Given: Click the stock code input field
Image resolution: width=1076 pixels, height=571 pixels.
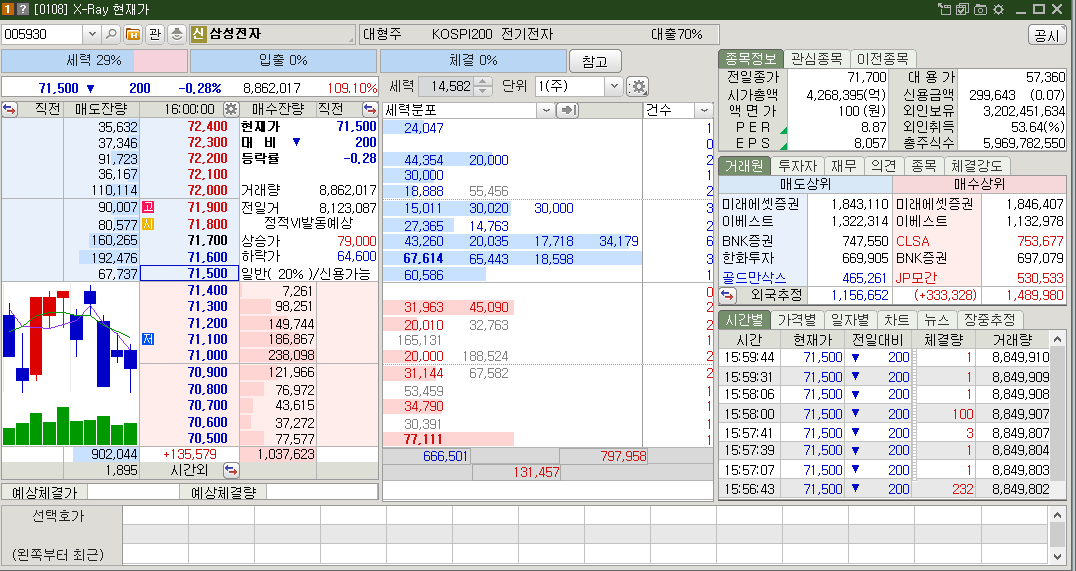Looking at the screenshot, I should [43, 34].
